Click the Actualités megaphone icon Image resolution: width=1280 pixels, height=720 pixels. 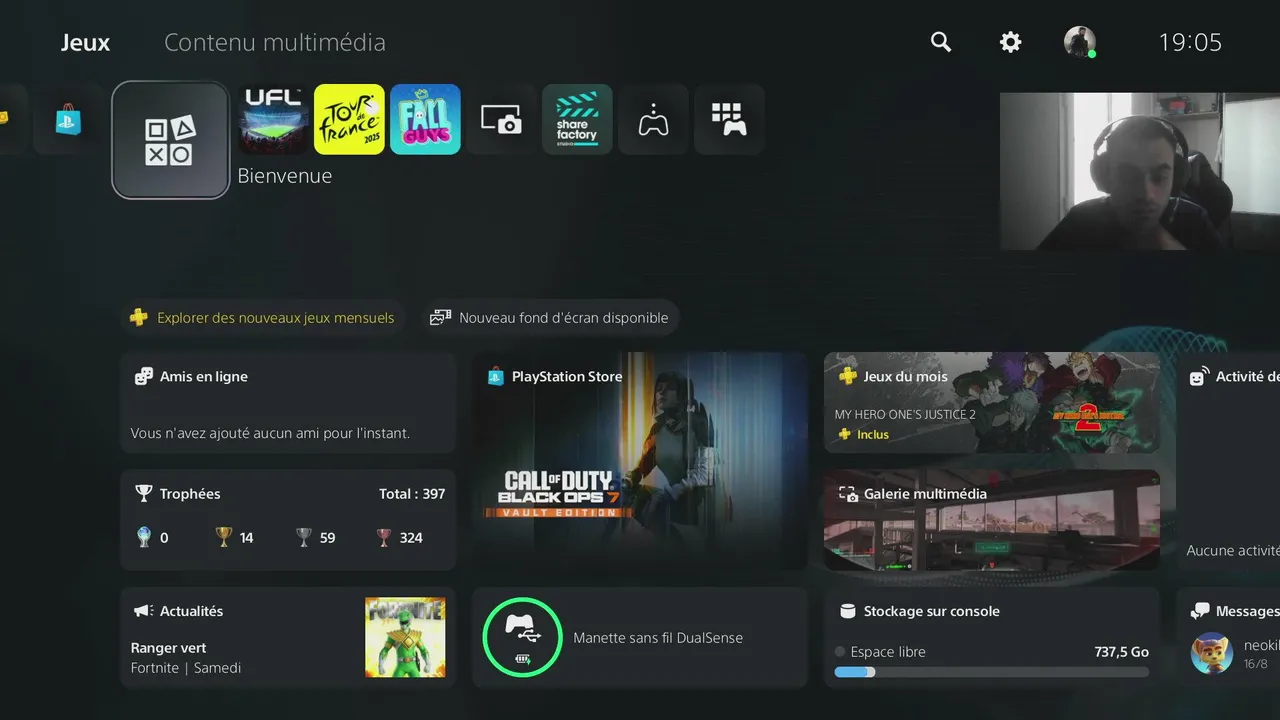click(x=144, y=611)
